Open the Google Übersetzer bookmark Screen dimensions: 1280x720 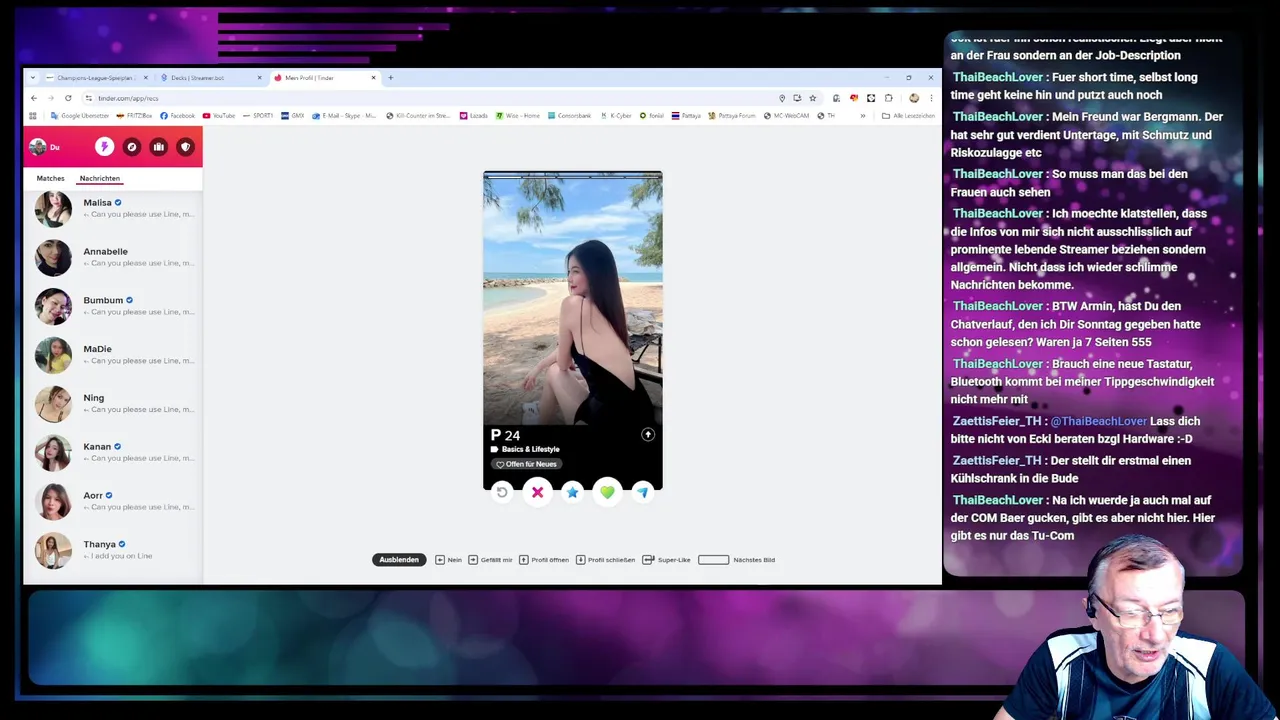coord(80,116)
